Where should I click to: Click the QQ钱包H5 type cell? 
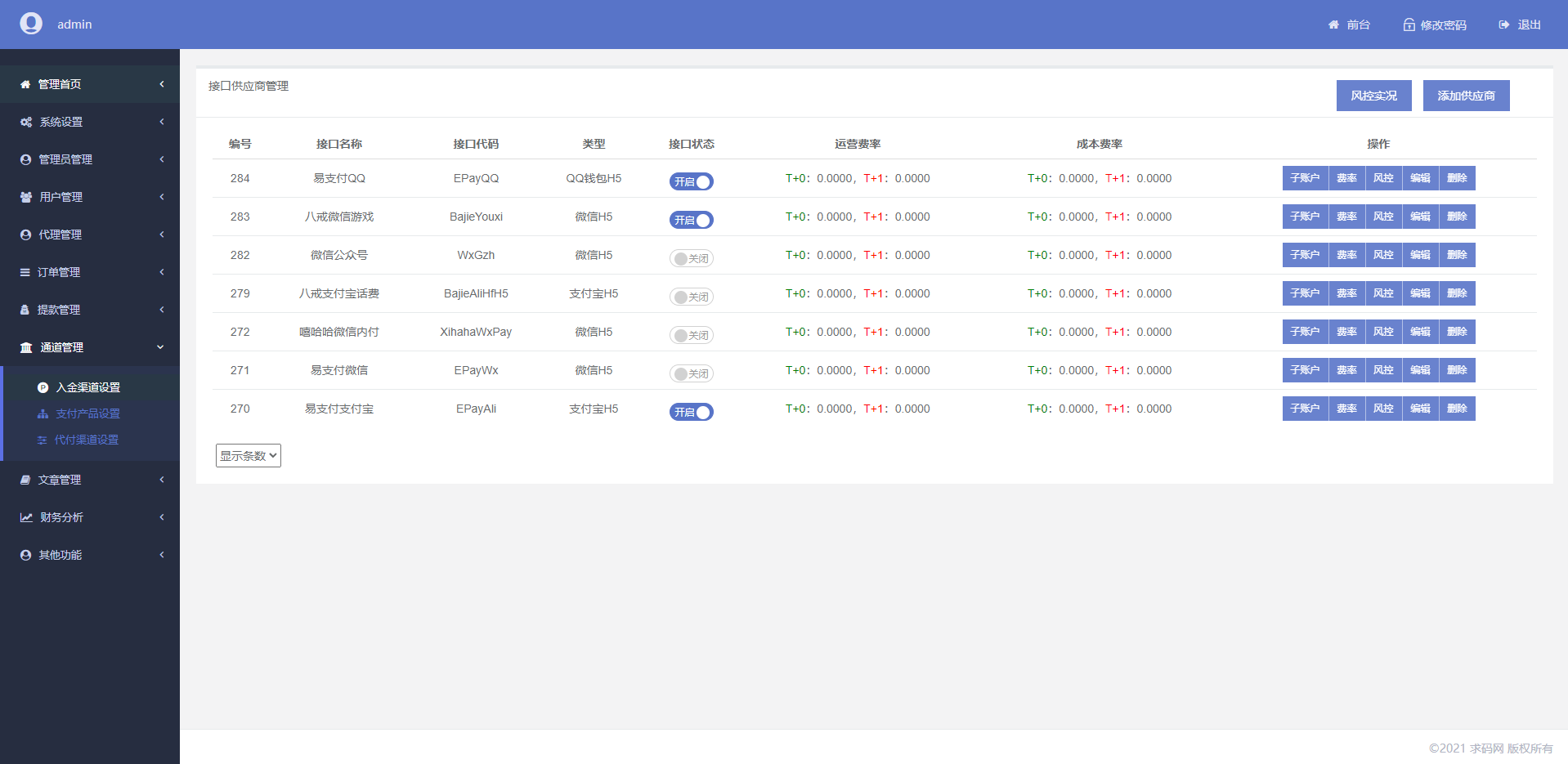coord(594,178)
